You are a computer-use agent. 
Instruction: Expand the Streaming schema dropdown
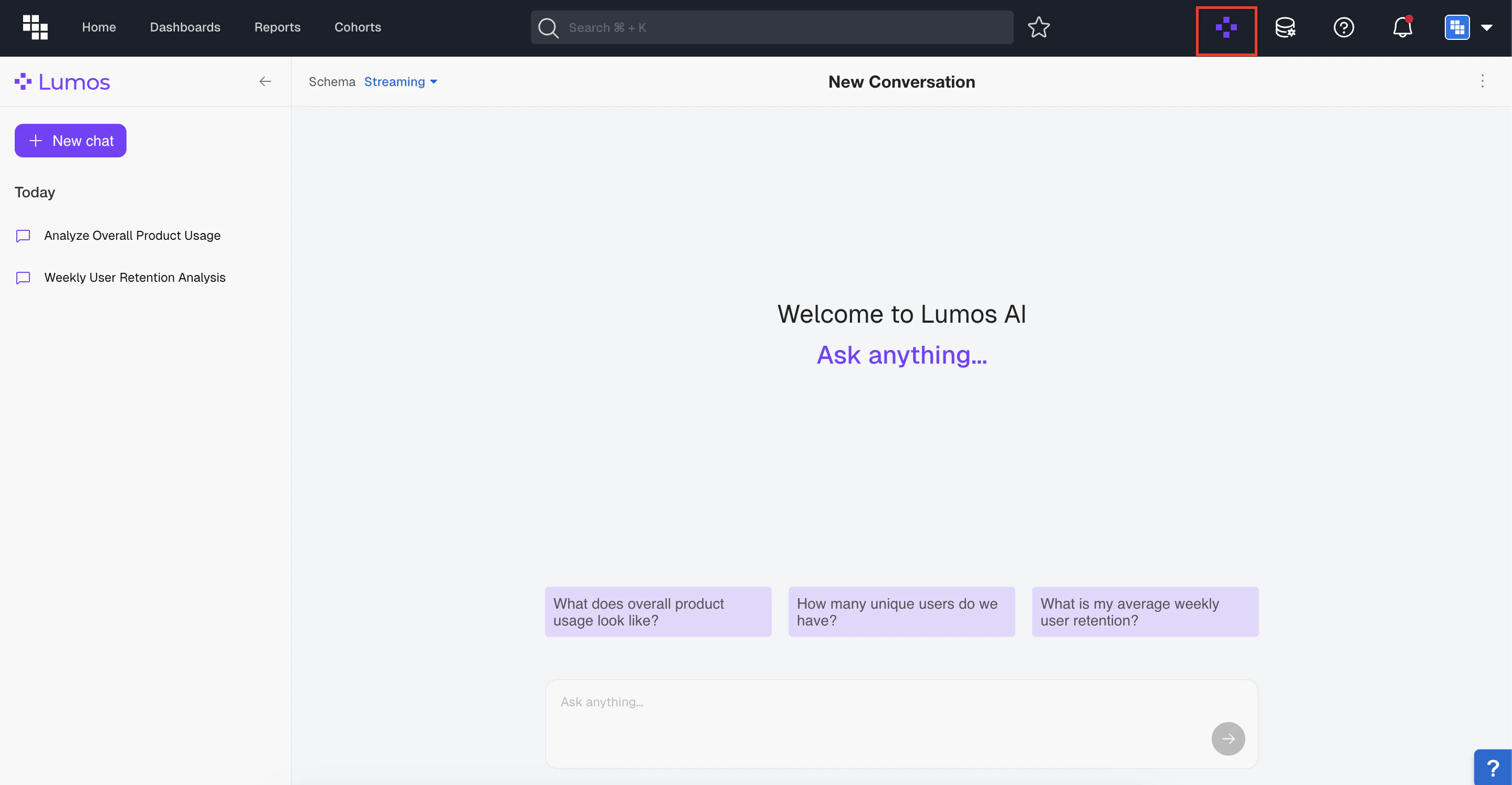(400, 82)
